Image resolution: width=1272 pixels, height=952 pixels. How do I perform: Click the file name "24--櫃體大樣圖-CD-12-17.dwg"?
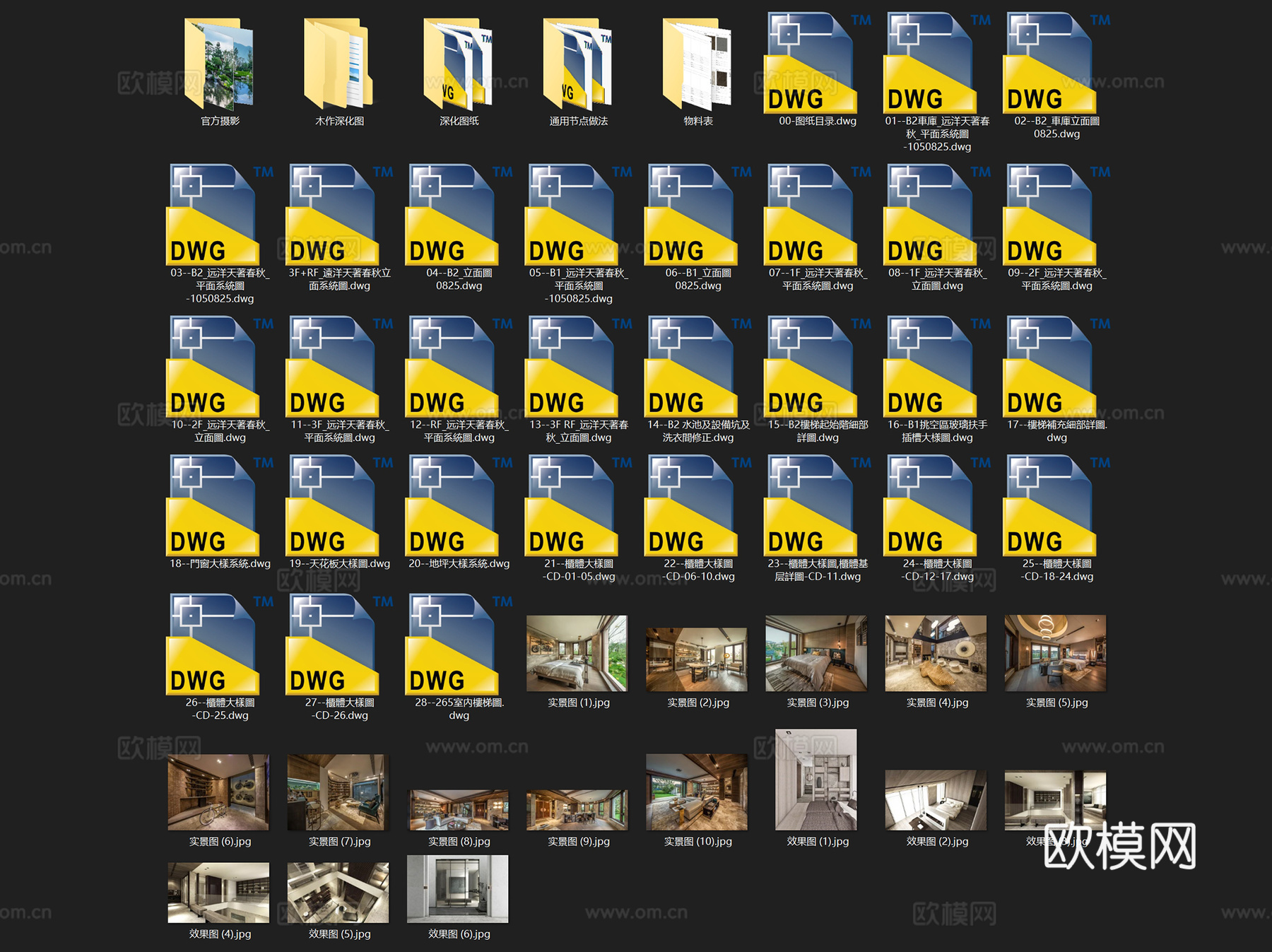click(937, 570)
